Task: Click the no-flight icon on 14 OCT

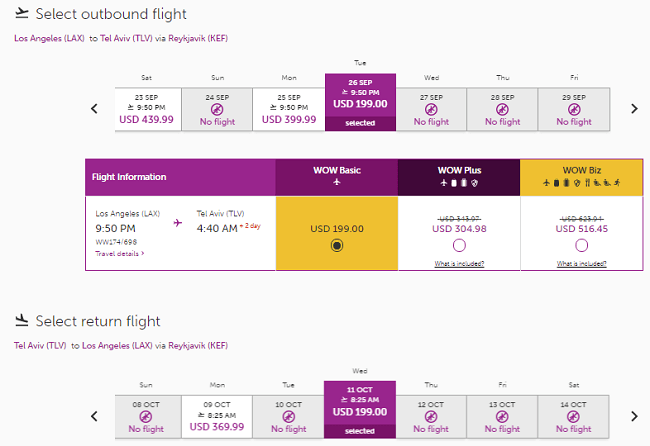Action: pos(573,417)
